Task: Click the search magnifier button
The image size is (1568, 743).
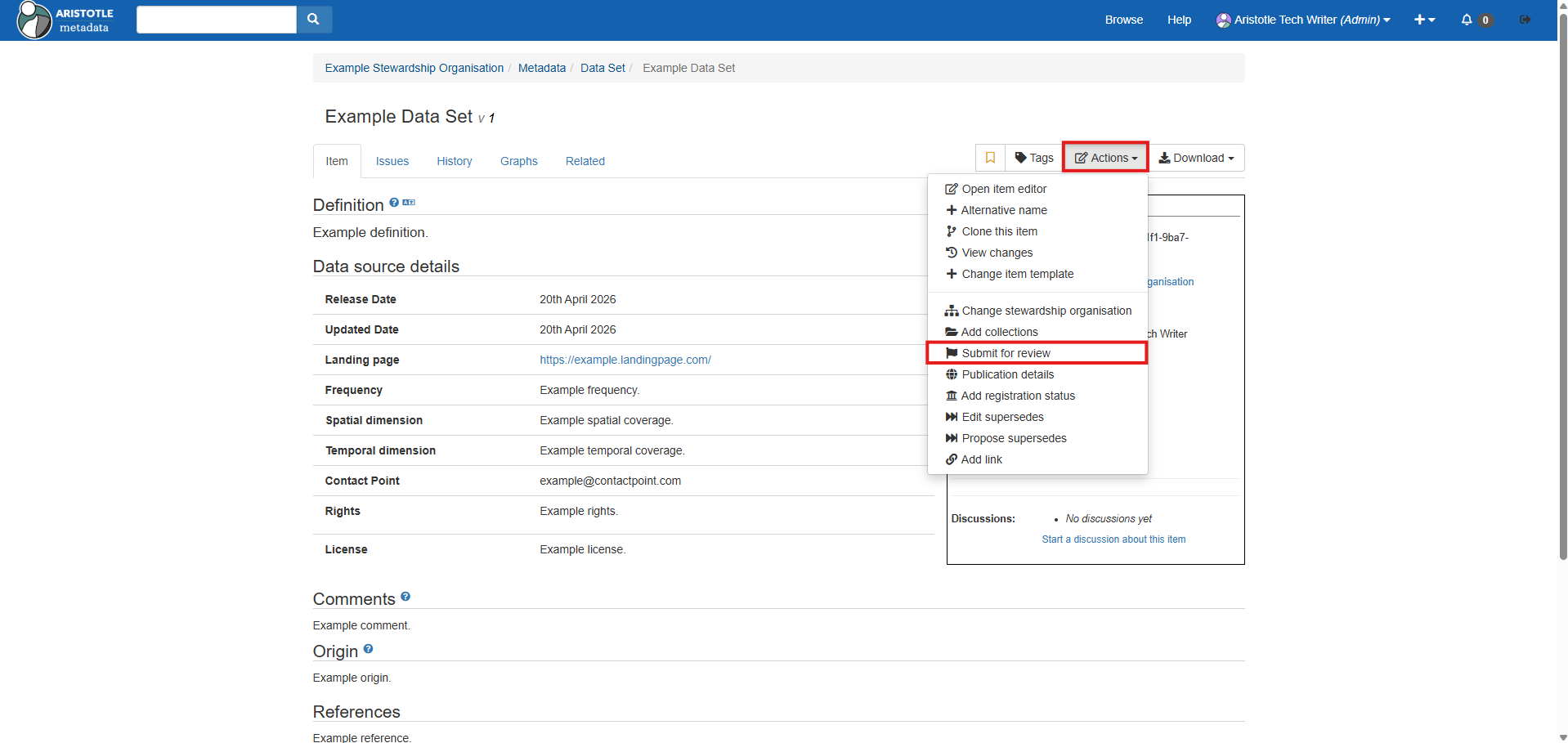Action: point(313,20)
